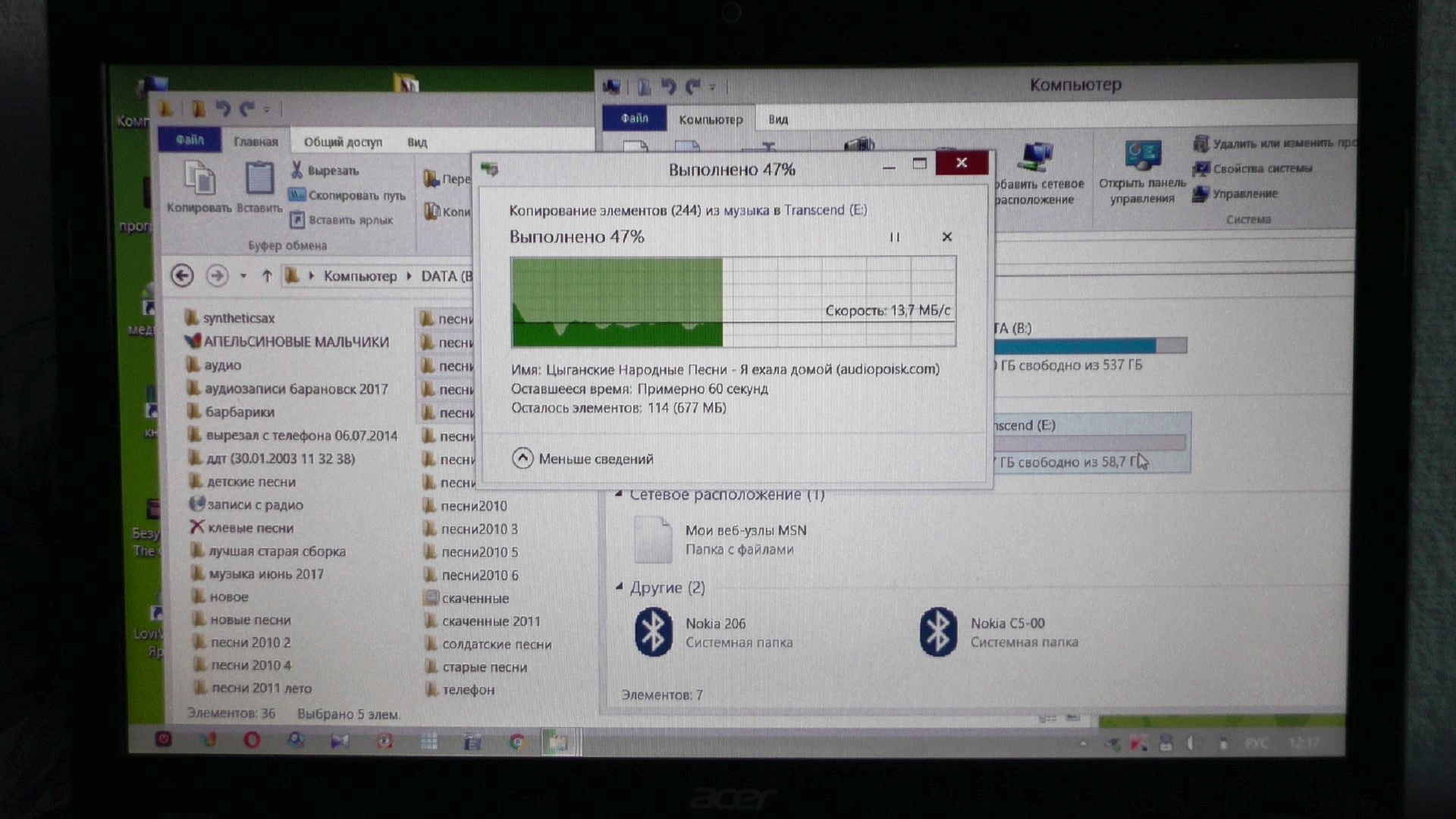
Task: Open the Transcend (E:) destination link
Action: (825, 210)
